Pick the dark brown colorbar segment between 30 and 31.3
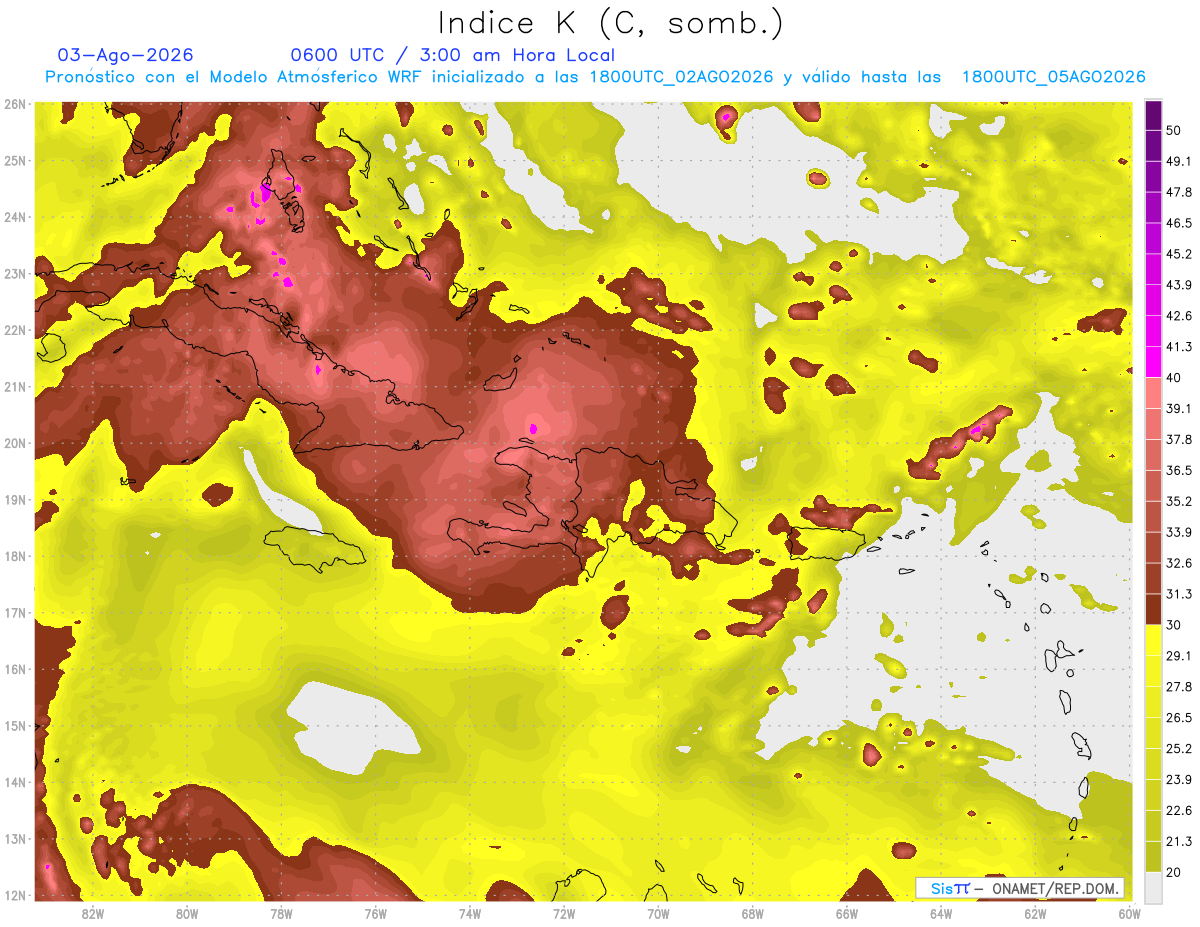 tap(1153, 609)
